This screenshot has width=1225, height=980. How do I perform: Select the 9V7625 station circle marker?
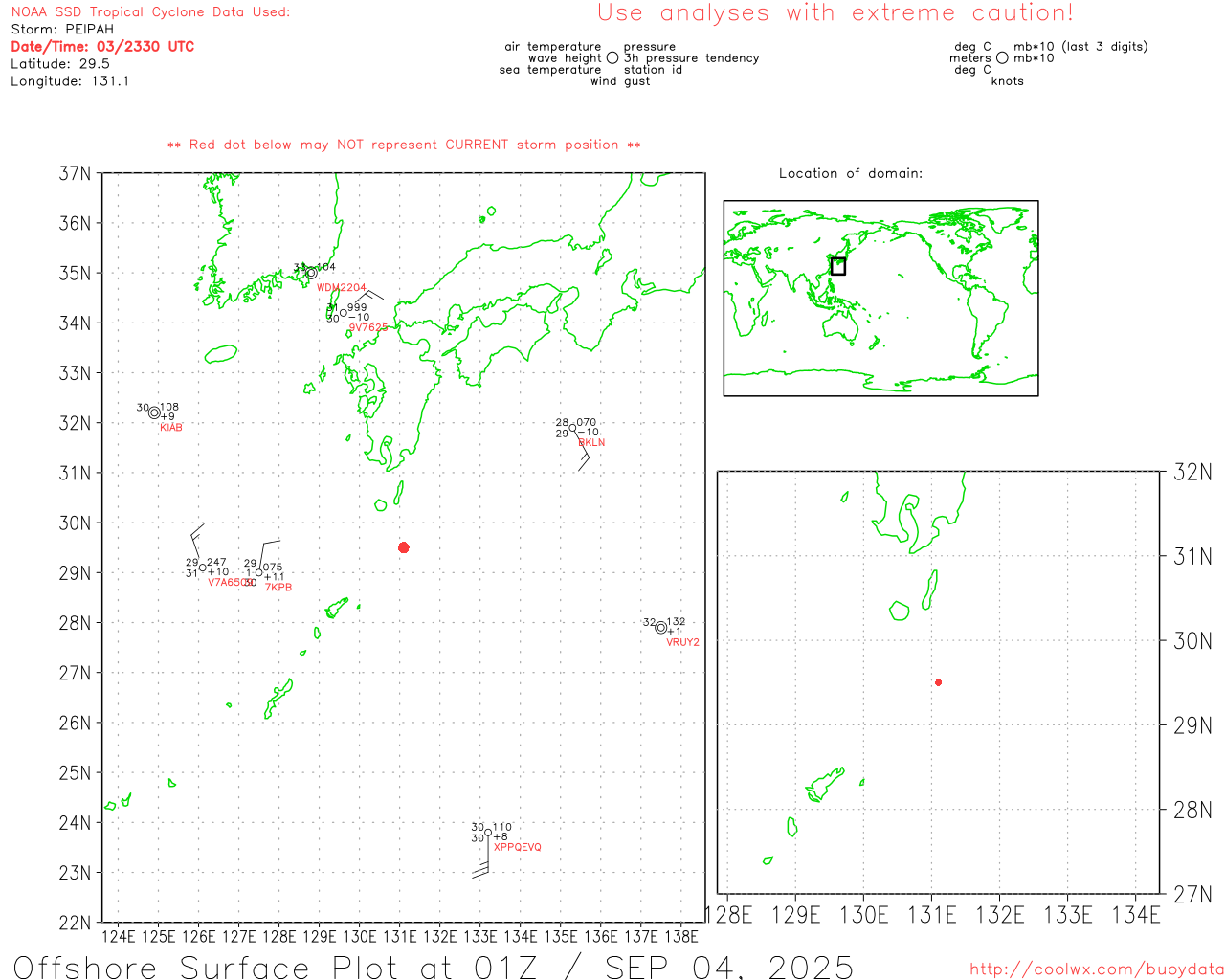point(343,313)
